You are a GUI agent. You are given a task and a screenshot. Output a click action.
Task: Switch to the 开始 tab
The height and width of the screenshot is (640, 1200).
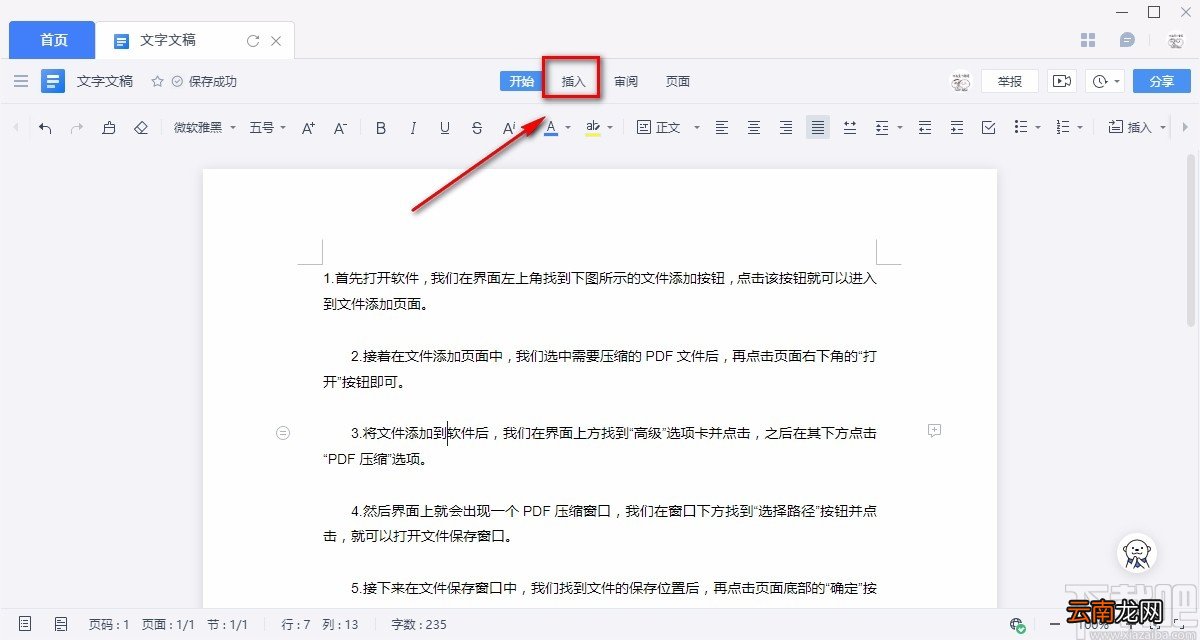pos(521,81)
